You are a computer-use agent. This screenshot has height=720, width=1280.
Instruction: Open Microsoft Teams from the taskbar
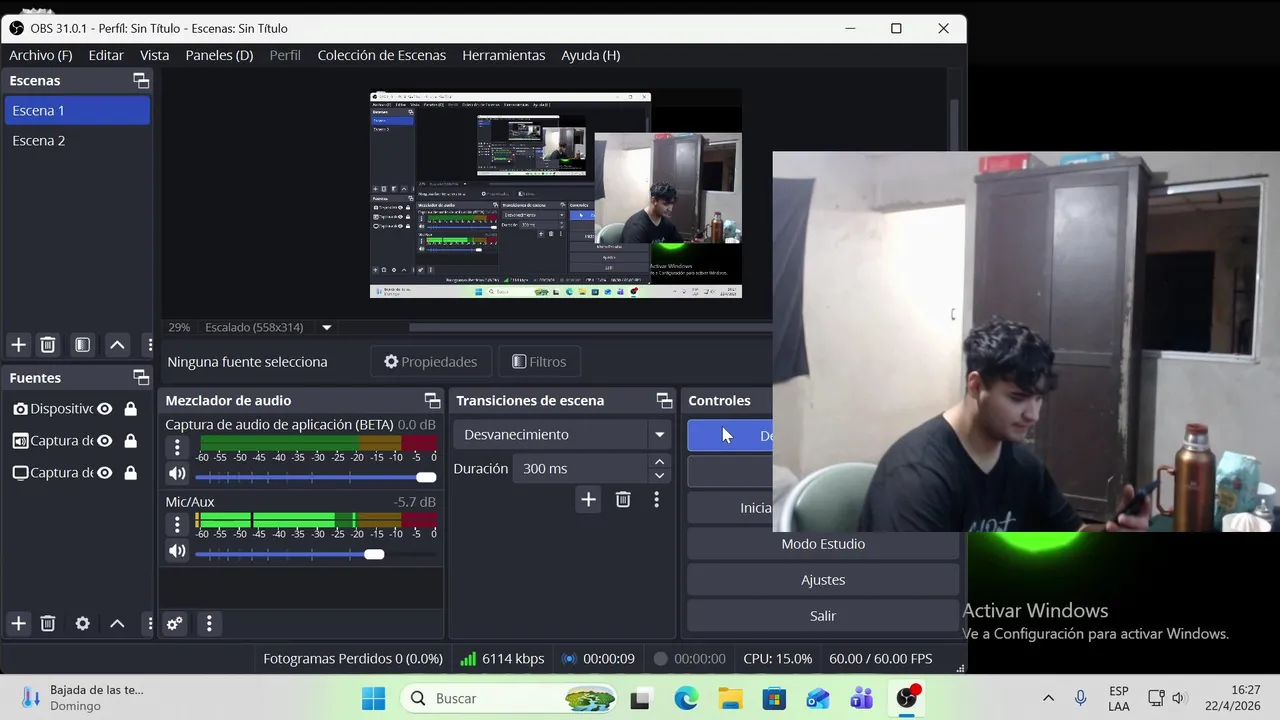coord(862,698)
